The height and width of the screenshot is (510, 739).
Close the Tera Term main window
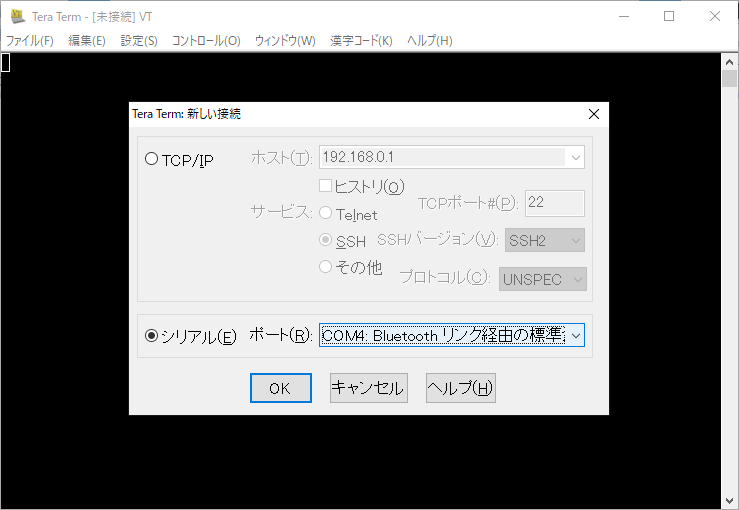[x=714, y=16]
